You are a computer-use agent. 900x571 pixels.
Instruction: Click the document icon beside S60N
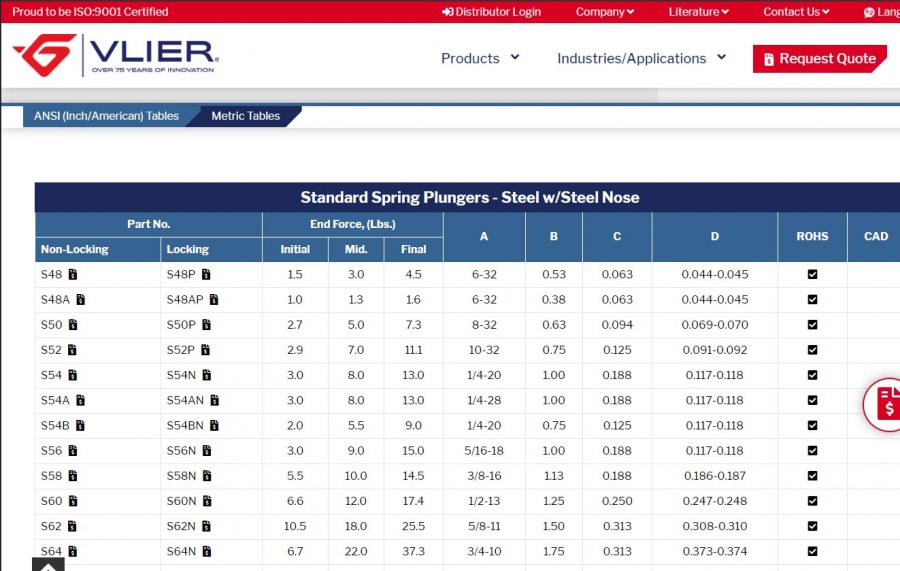tap(207, 501)
